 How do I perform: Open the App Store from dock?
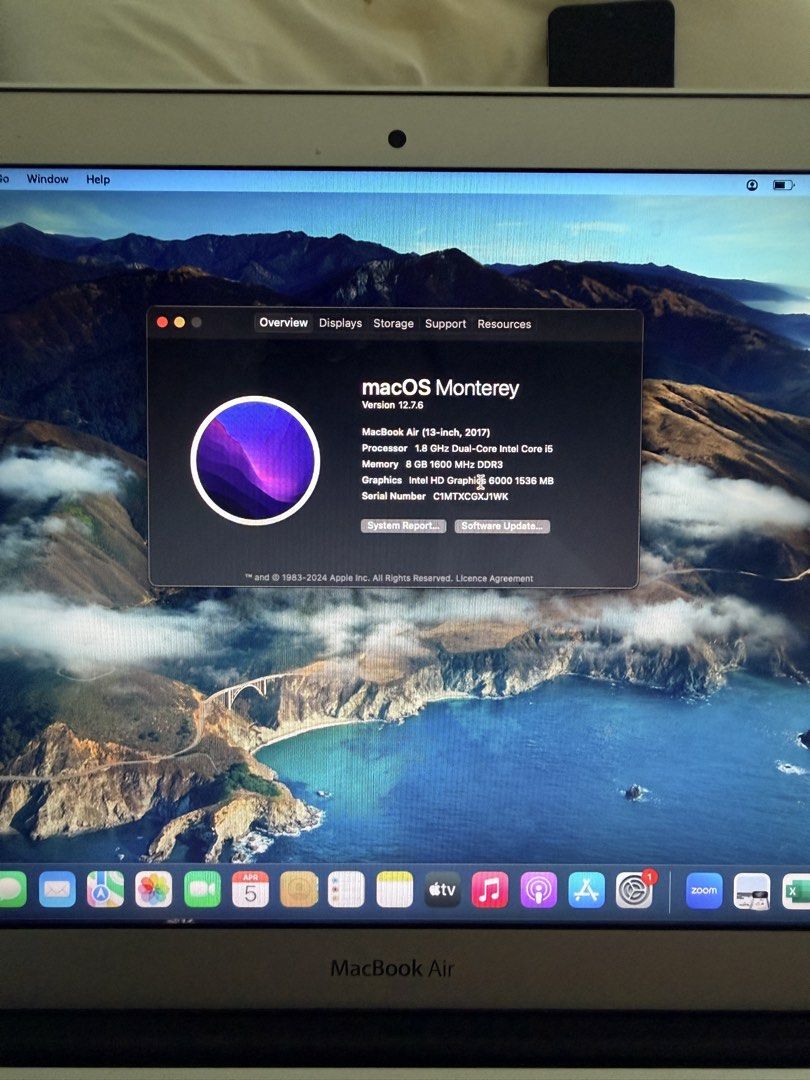point(586,890)
